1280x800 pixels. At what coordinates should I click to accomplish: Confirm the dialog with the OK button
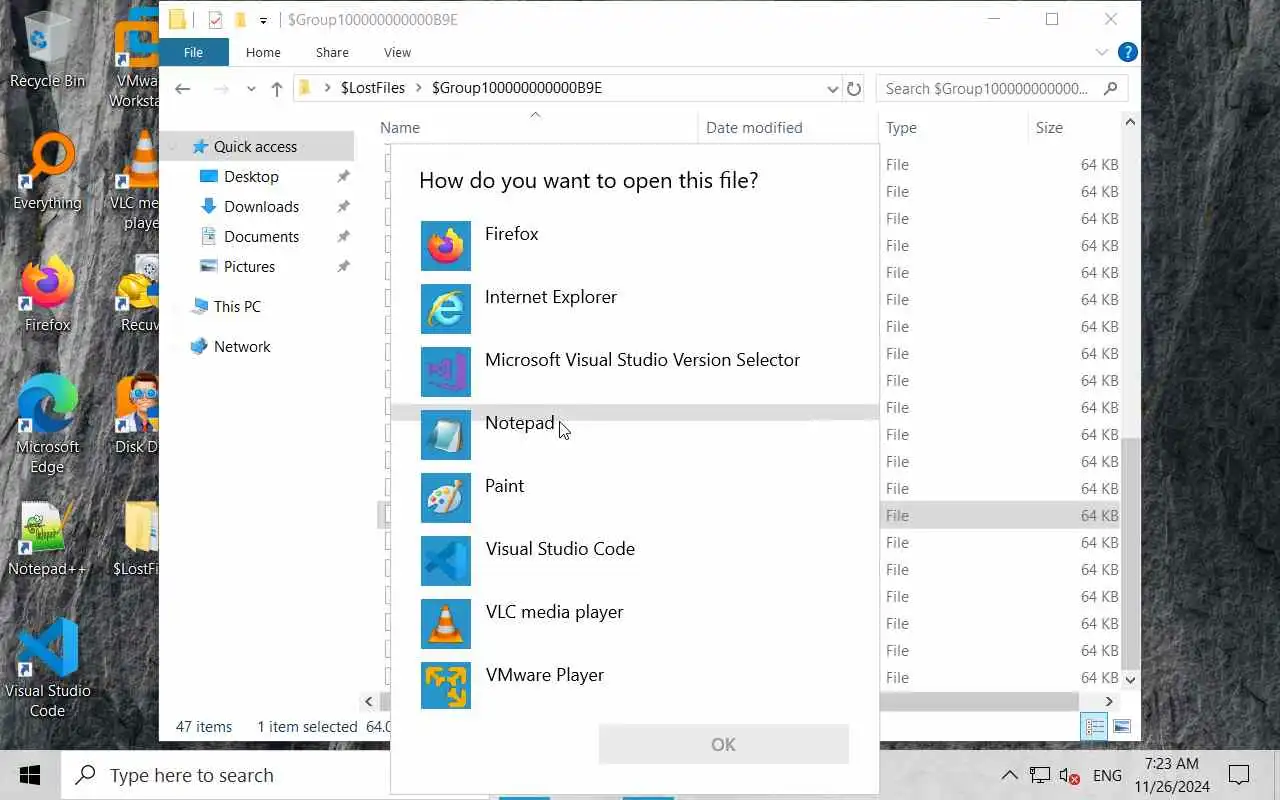723,744
